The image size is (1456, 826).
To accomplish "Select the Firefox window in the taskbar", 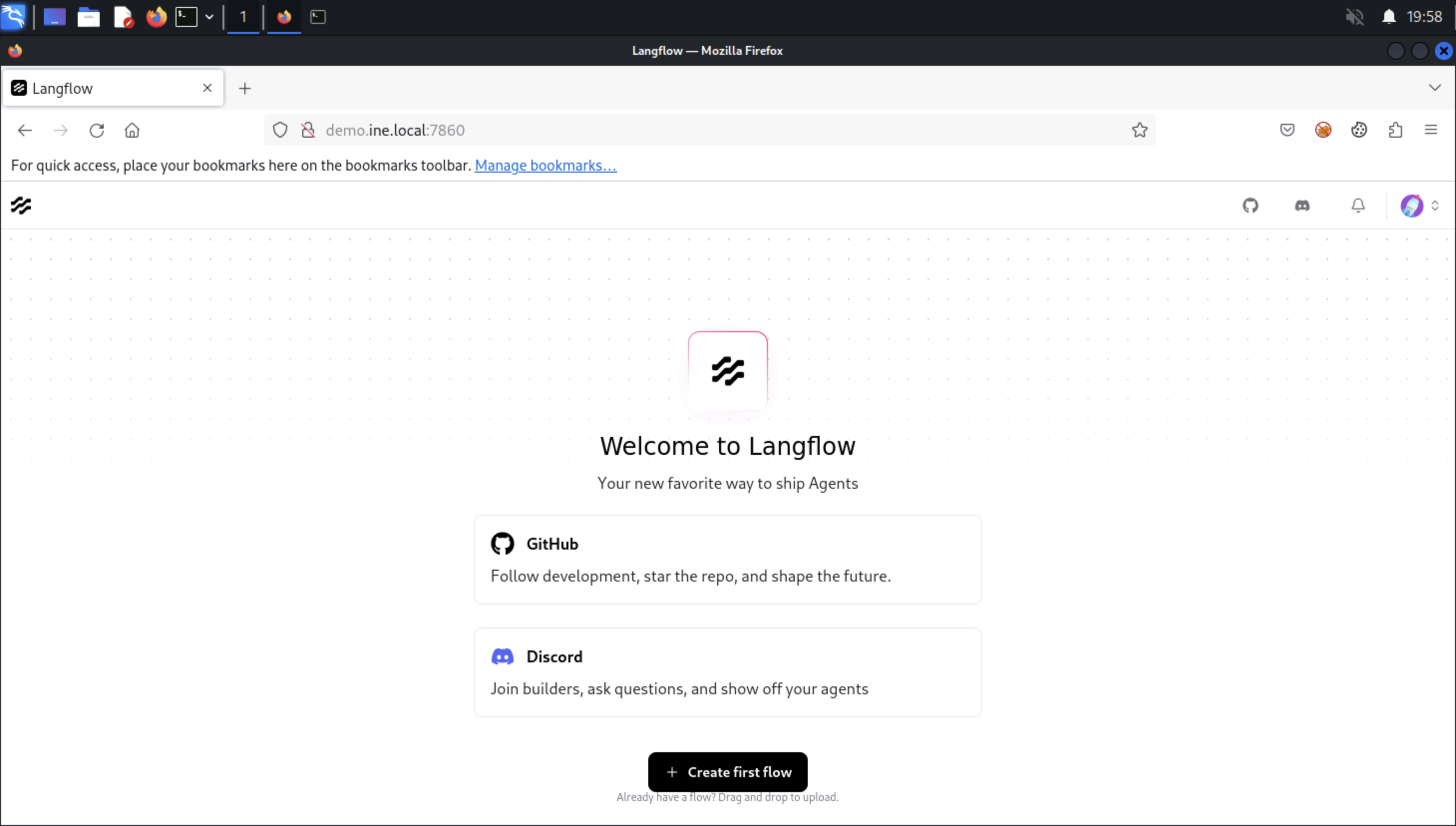I will [284, 17].
